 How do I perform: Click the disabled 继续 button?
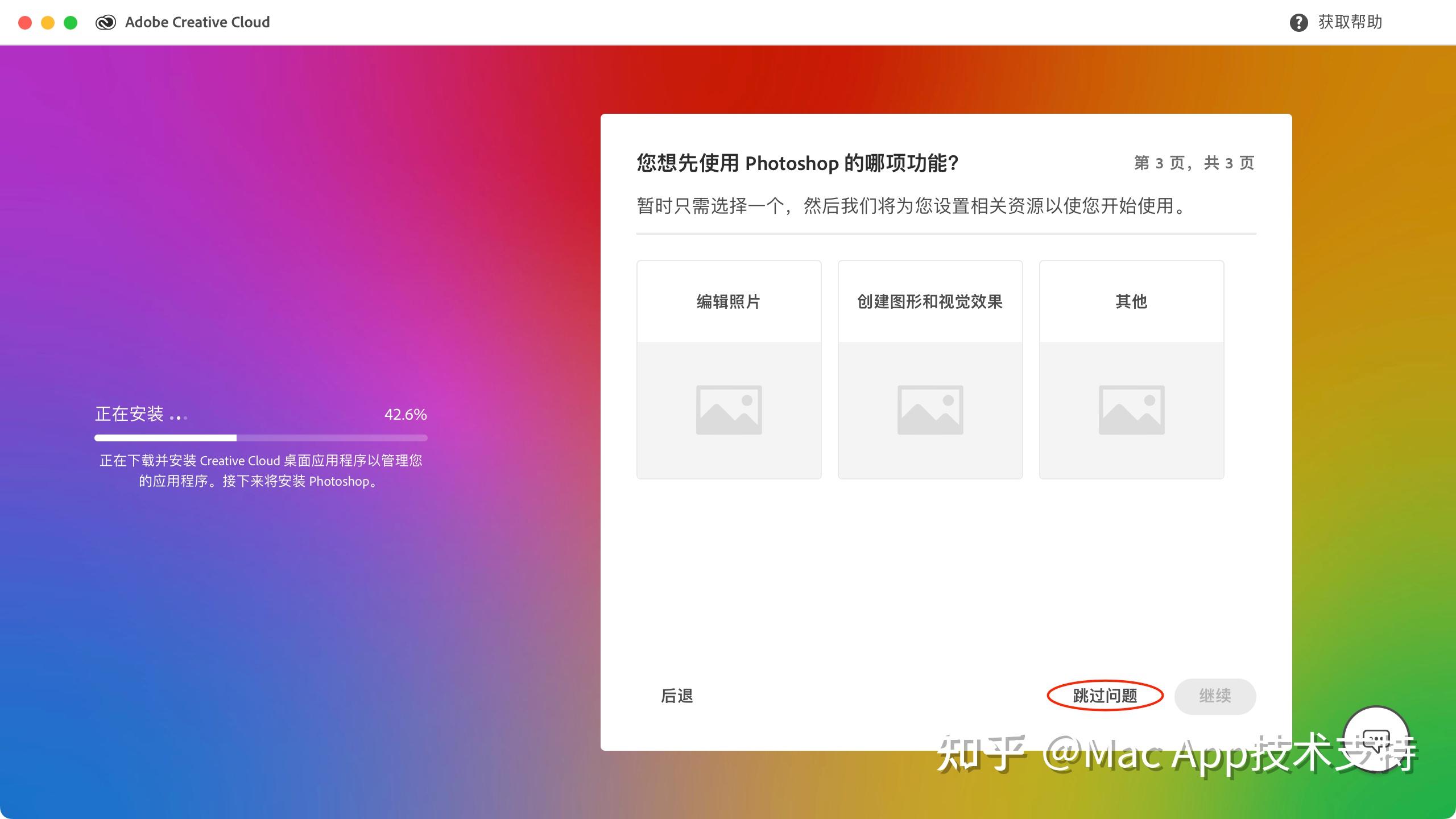coord(1215,696)
